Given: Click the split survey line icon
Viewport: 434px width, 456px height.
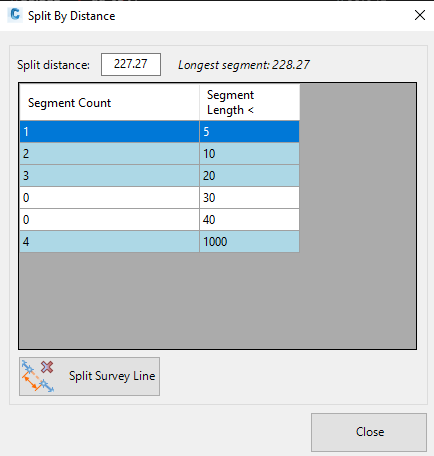Looking at the screenshot, I should 38,376.
